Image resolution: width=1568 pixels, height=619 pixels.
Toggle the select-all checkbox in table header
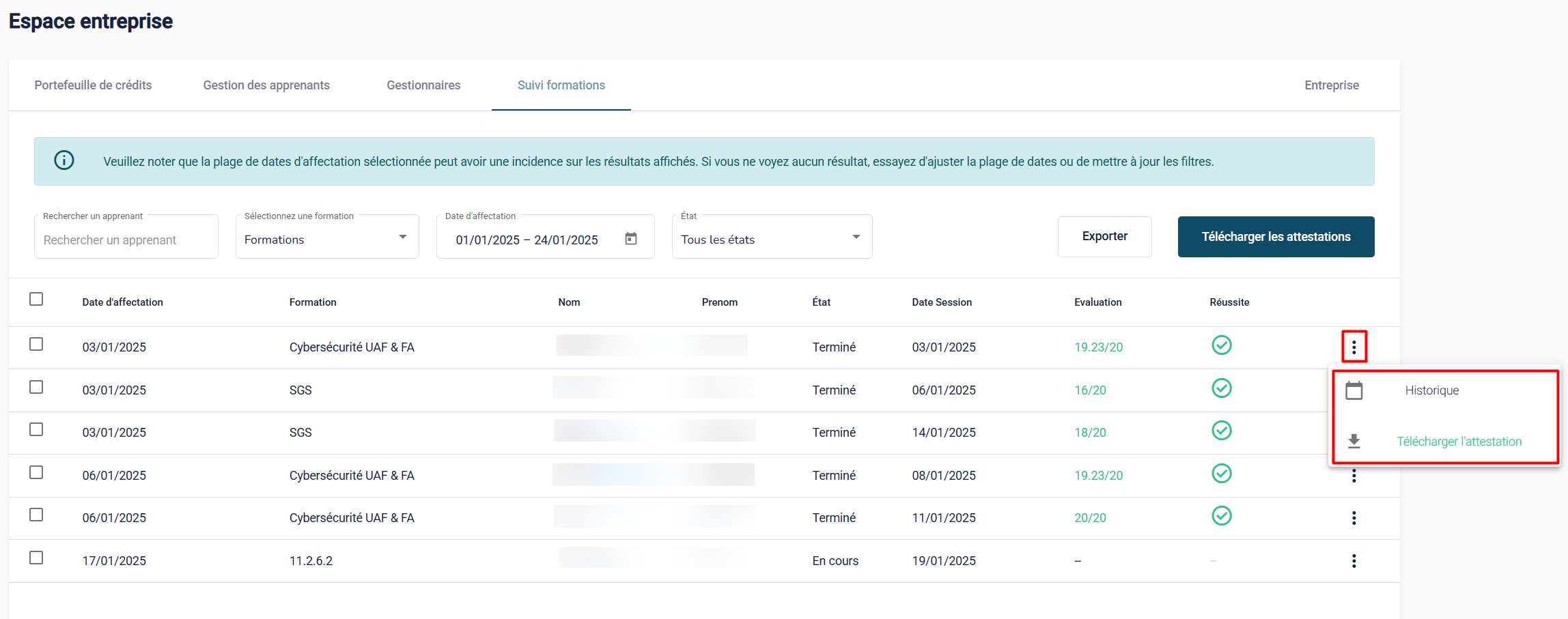click(x=36, y=300)
